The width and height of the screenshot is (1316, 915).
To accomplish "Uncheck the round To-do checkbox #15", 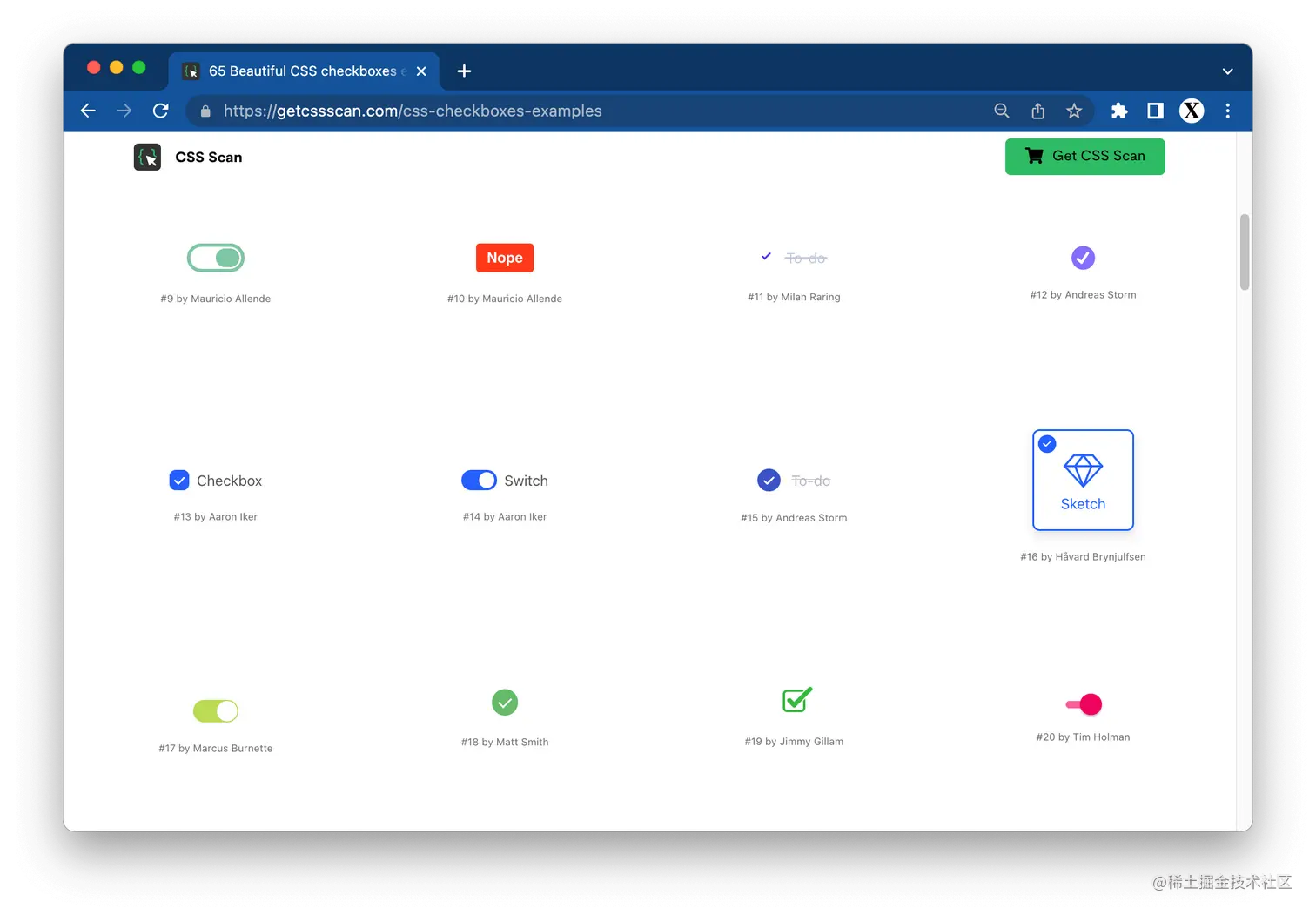I will tap(769, 481).
